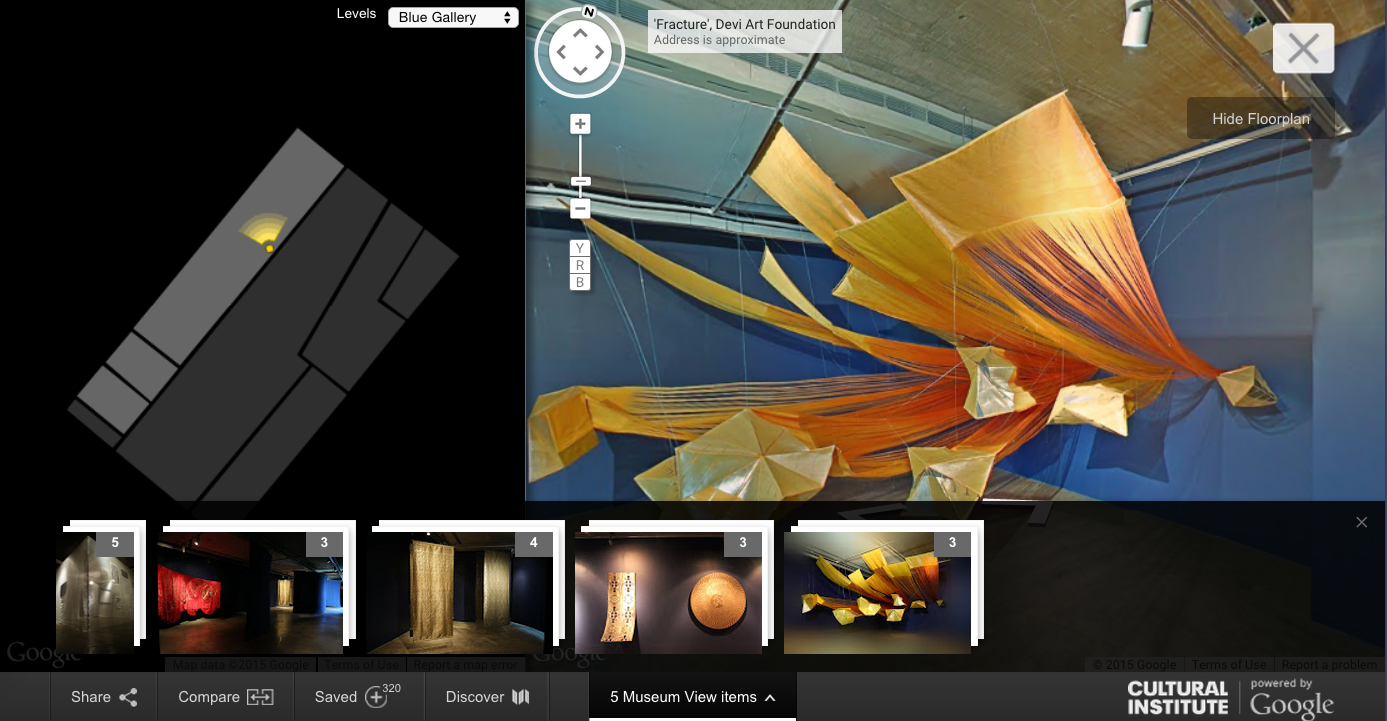Click the north compass marker
The height and width of the screenshot is (721, 1387).
pos(589,12)
